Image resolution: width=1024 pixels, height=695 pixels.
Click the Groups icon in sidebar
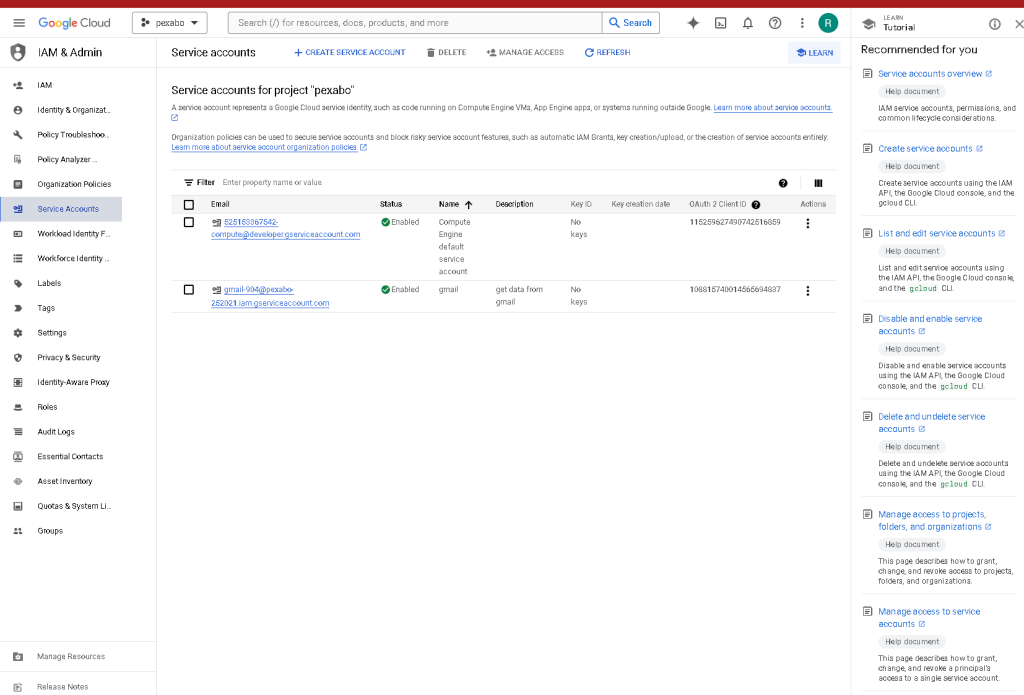coord(18,531)
